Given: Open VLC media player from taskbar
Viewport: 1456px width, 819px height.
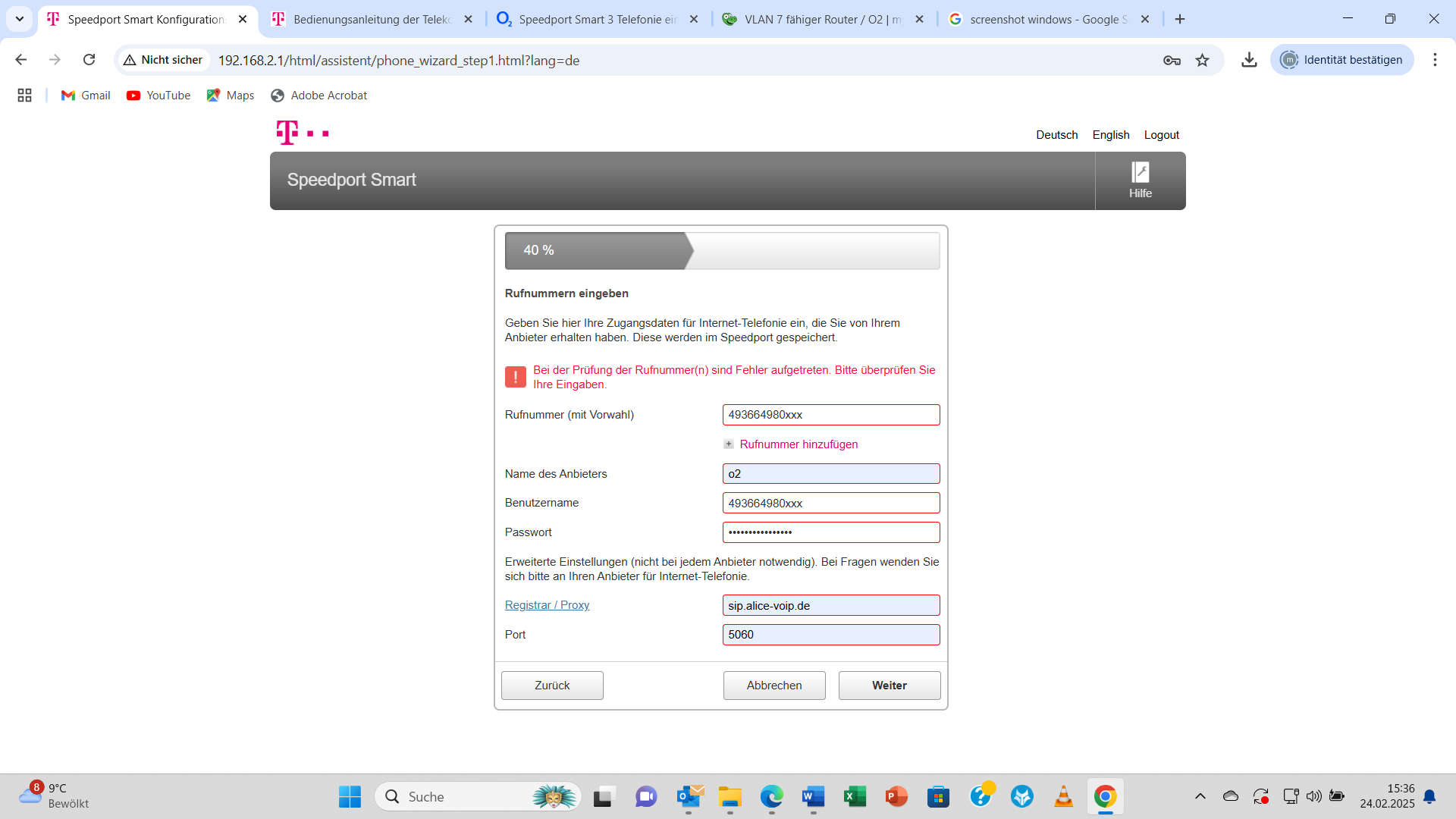Looking at the screenshot, I should 1063,796.
